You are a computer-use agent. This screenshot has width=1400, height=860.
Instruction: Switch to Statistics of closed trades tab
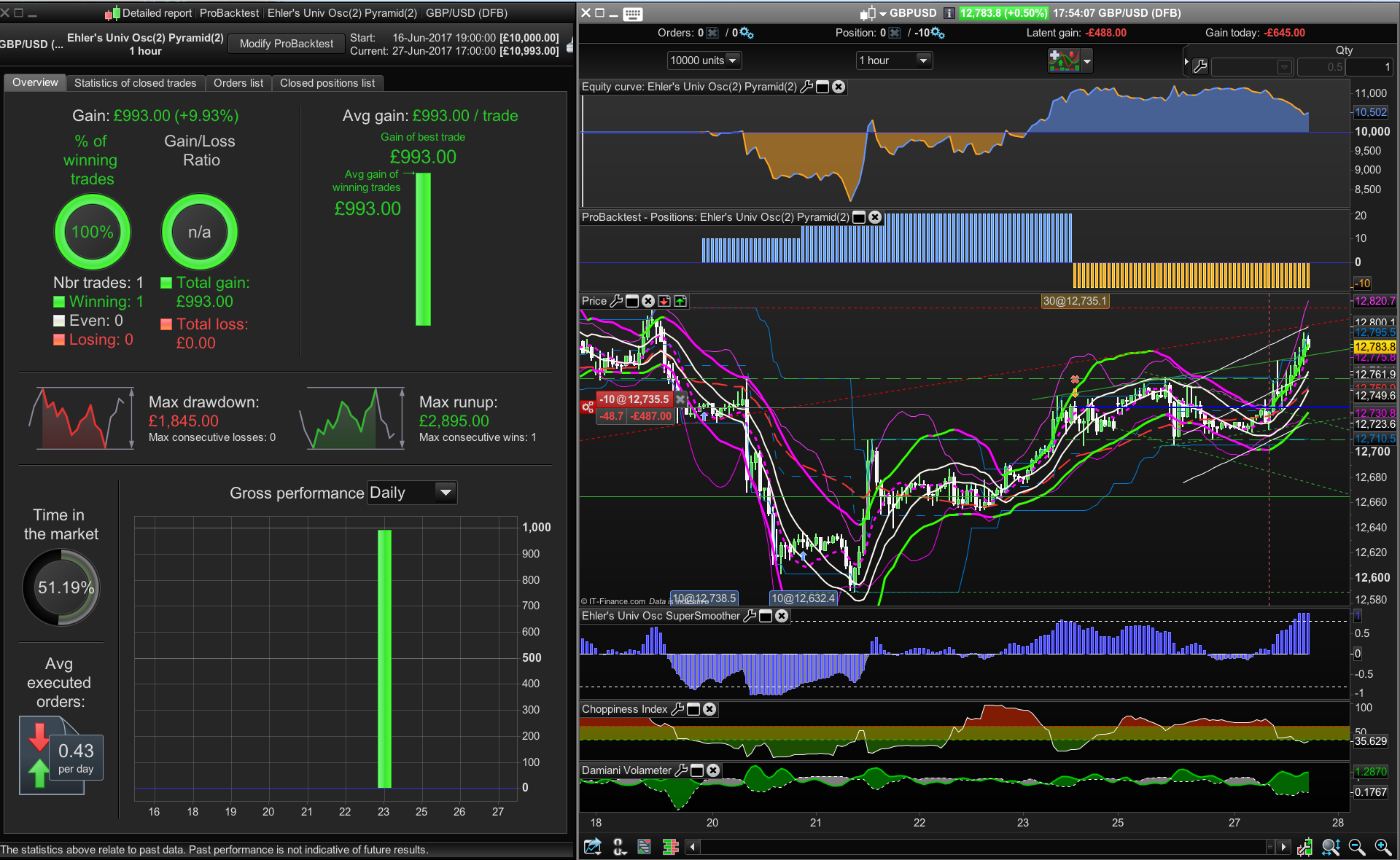[135, 83]
